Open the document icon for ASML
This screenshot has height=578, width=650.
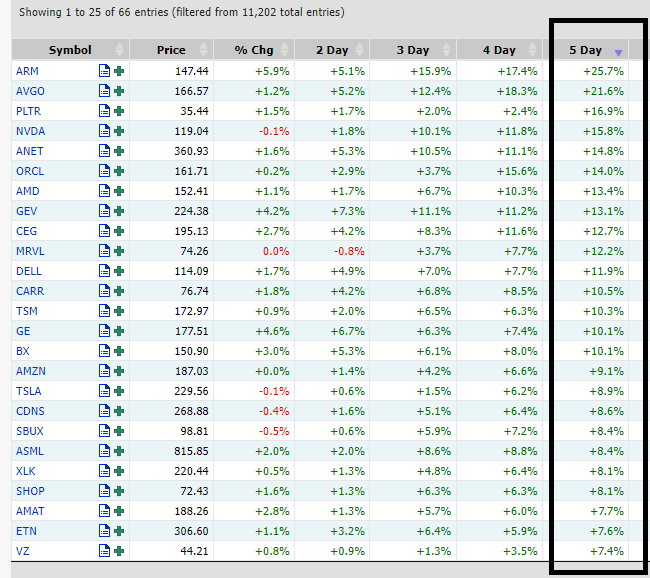pos(104,451)
